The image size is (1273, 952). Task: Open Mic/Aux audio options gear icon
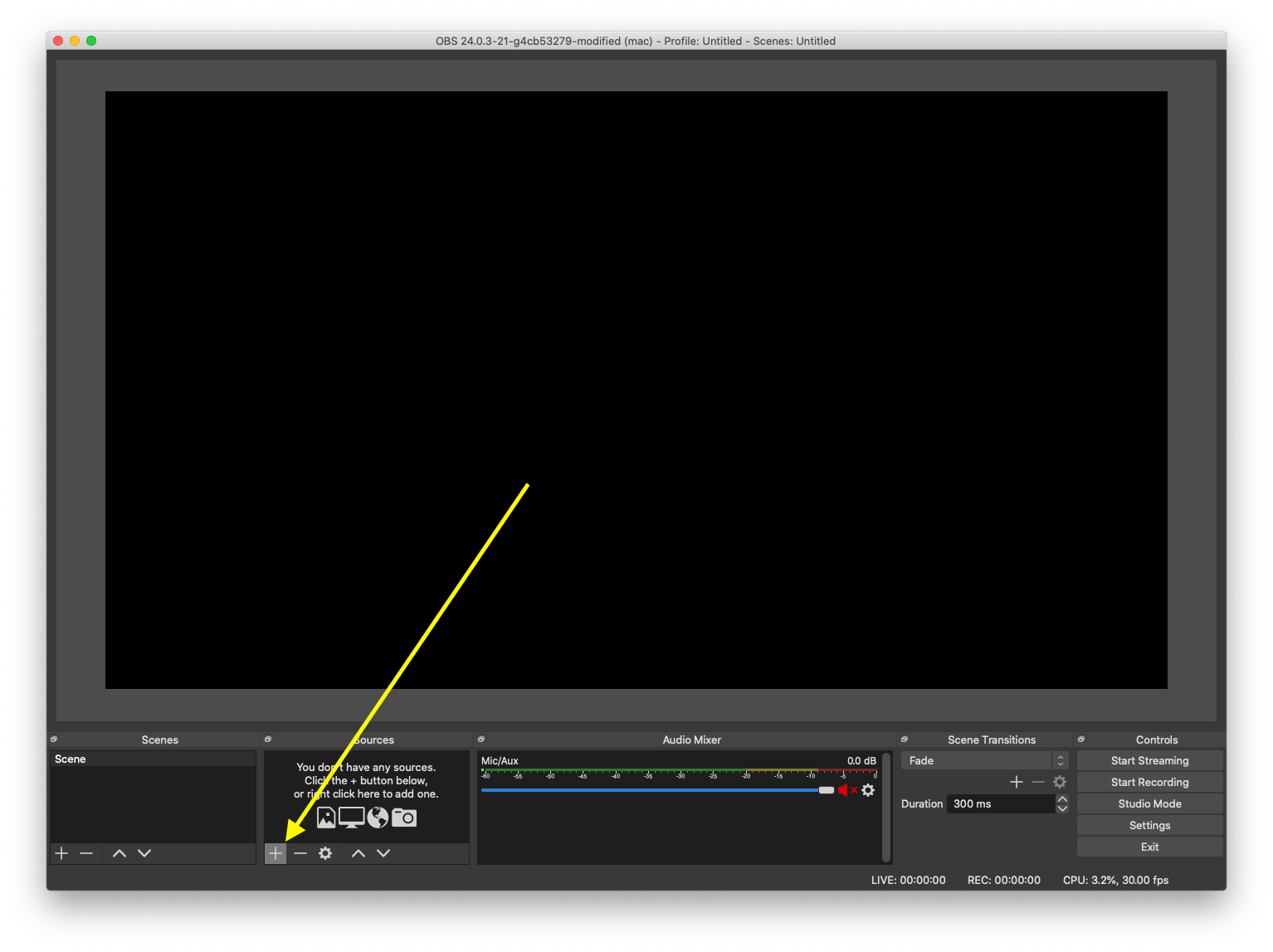click(868, 791)
